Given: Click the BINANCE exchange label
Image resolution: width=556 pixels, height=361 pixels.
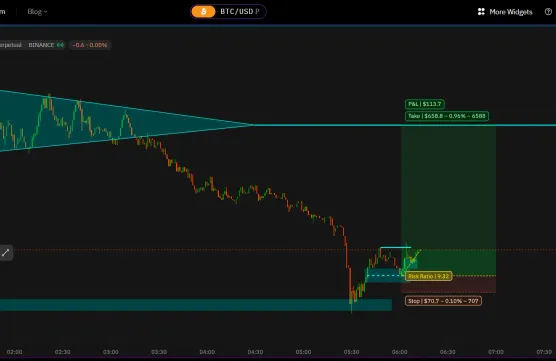Looking at the screenshot, I should click(x=41, y=45).
